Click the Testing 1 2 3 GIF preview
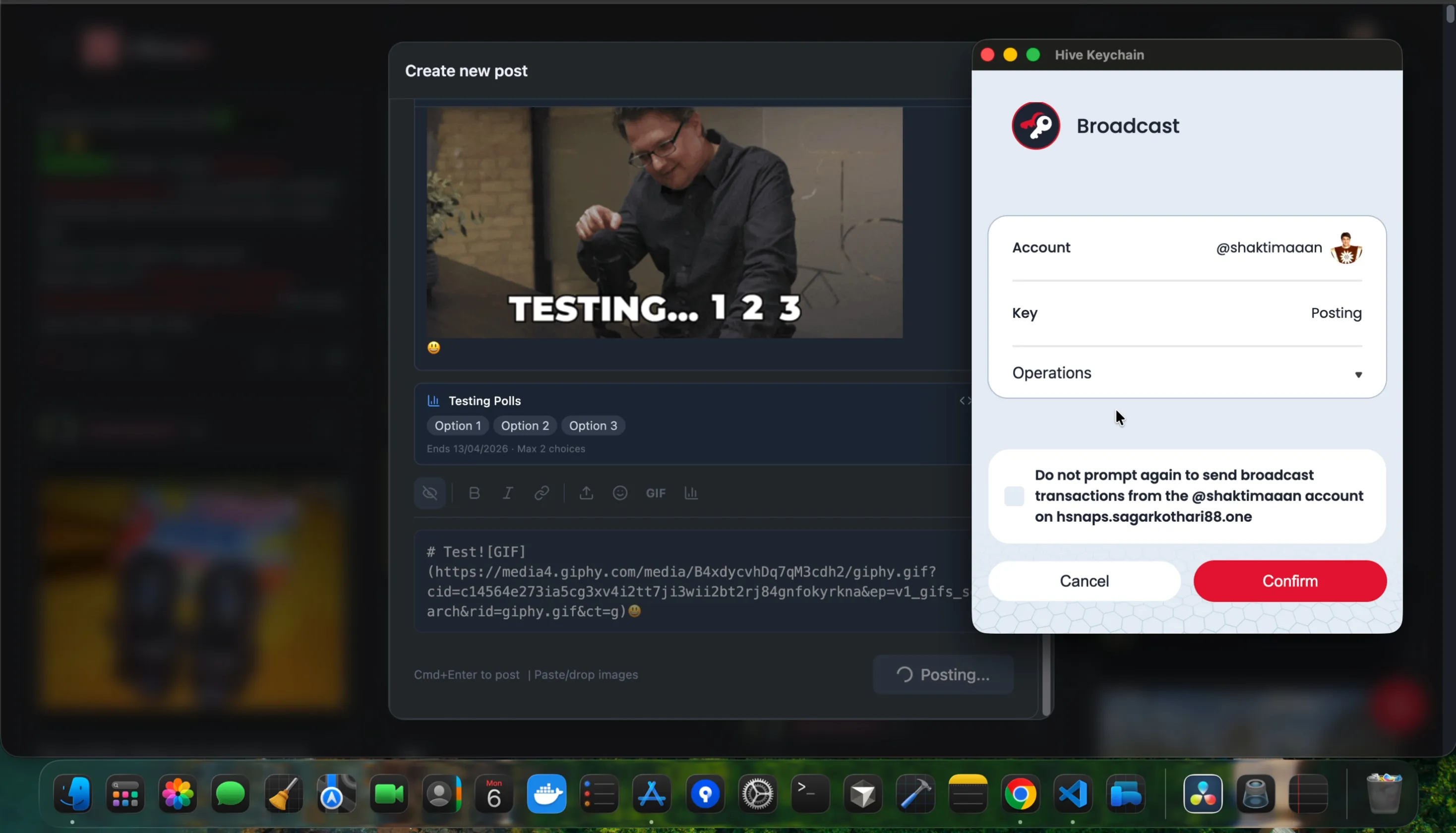 click(x=664, y=223)
